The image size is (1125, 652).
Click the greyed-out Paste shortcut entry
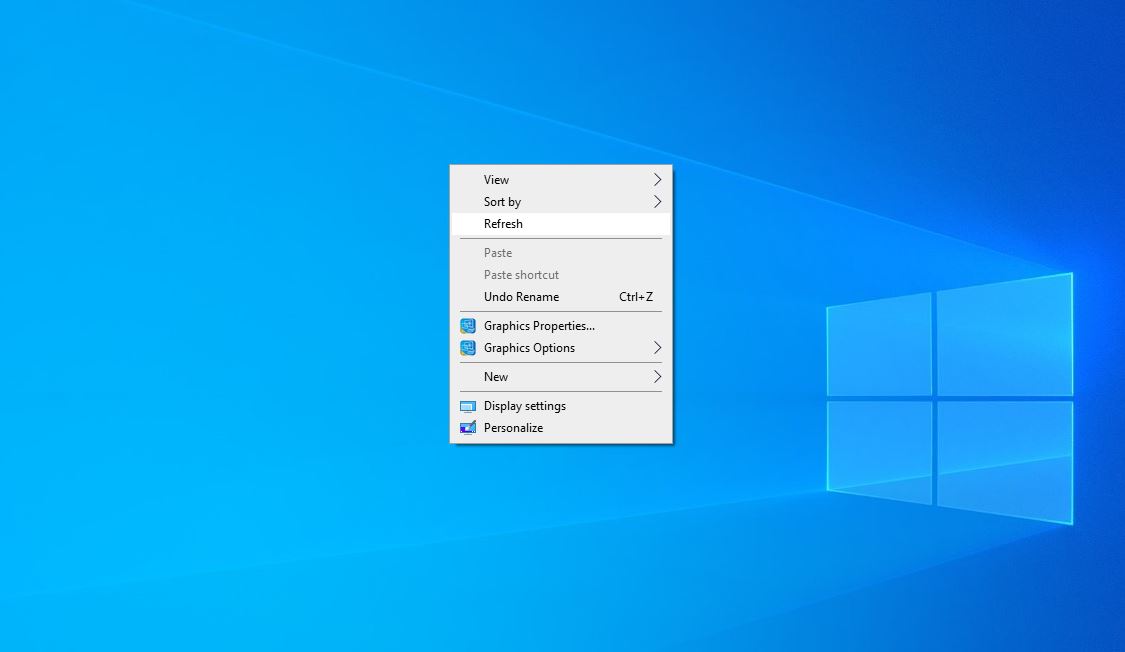(x=561, y=275)
